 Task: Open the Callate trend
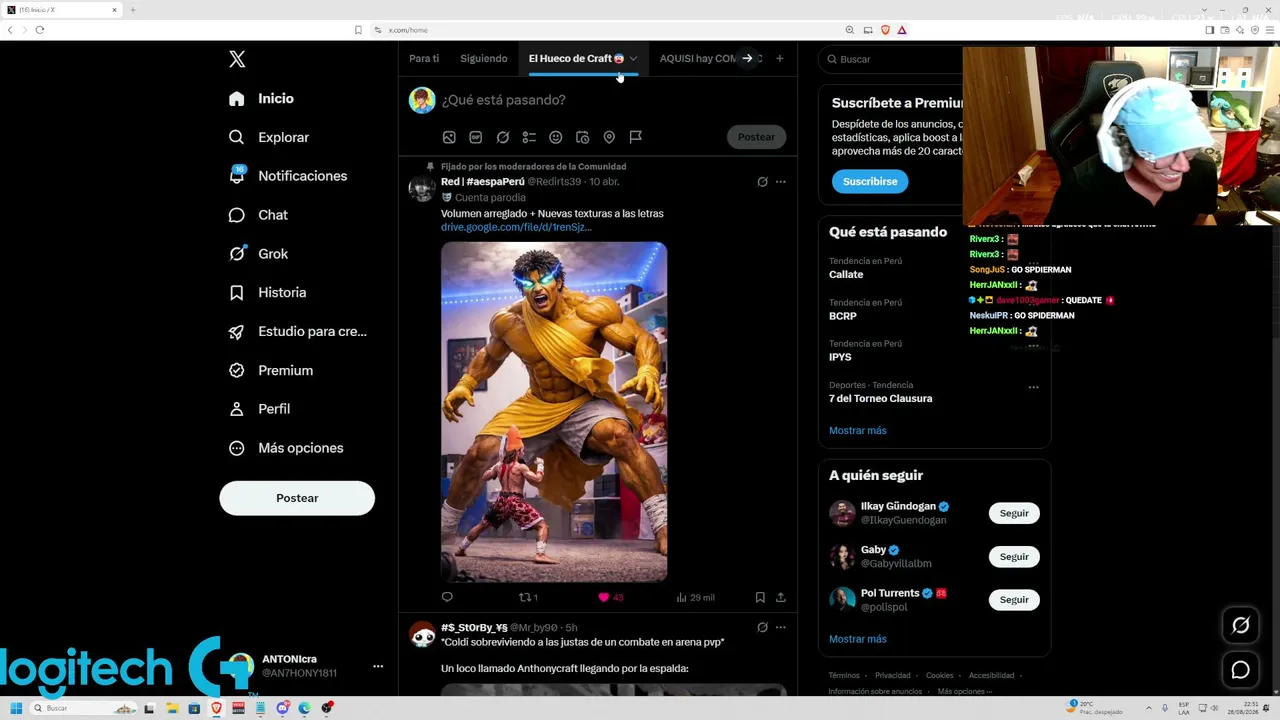(x=846, y=275)
